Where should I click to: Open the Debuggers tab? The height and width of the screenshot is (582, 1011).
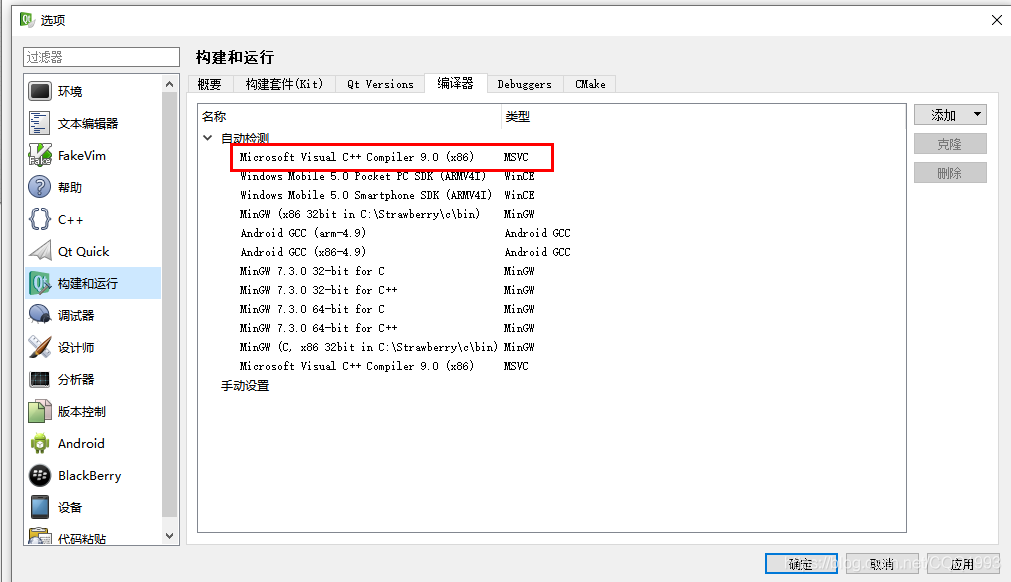pyautogui.click(x=525, y=84)
